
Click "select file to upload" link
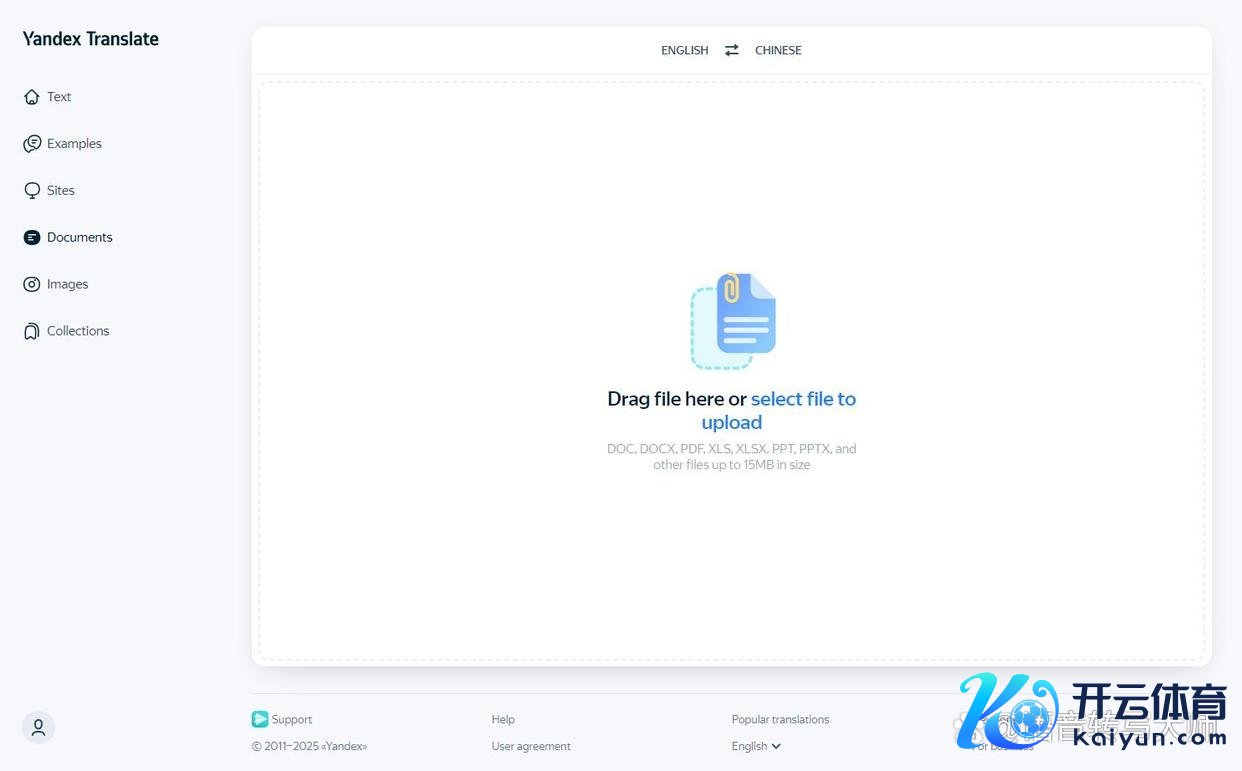tap(803, 399)
